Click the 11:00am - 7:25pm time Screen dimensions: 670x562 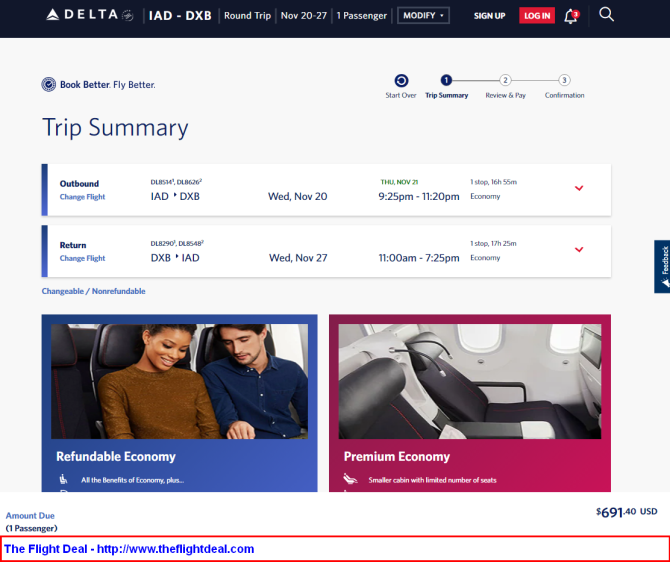(x=419, y=258)
